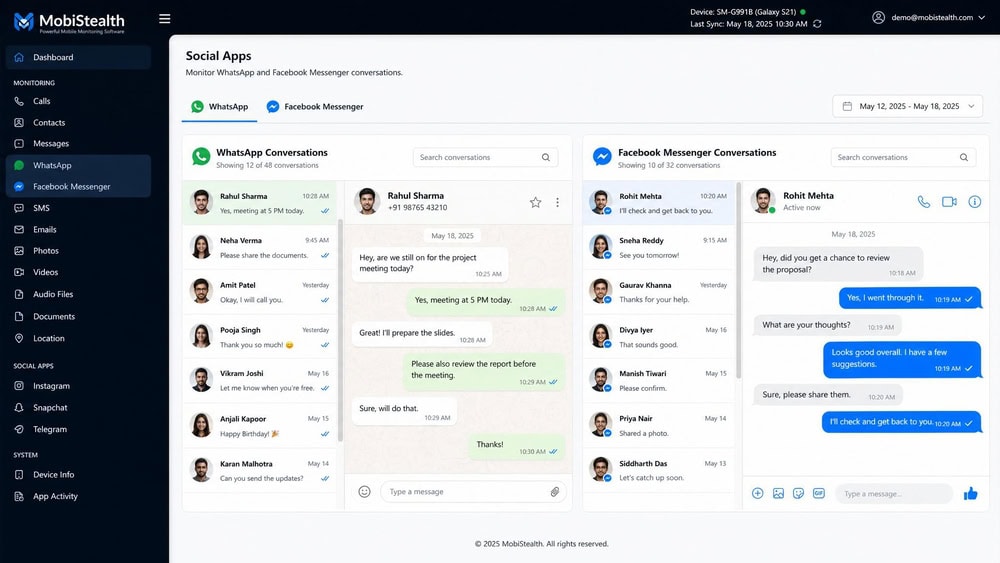
Task: Click search magnifier in Facebook Messenger Conversations
Action: pyautogui.click(x=964, y=157)
